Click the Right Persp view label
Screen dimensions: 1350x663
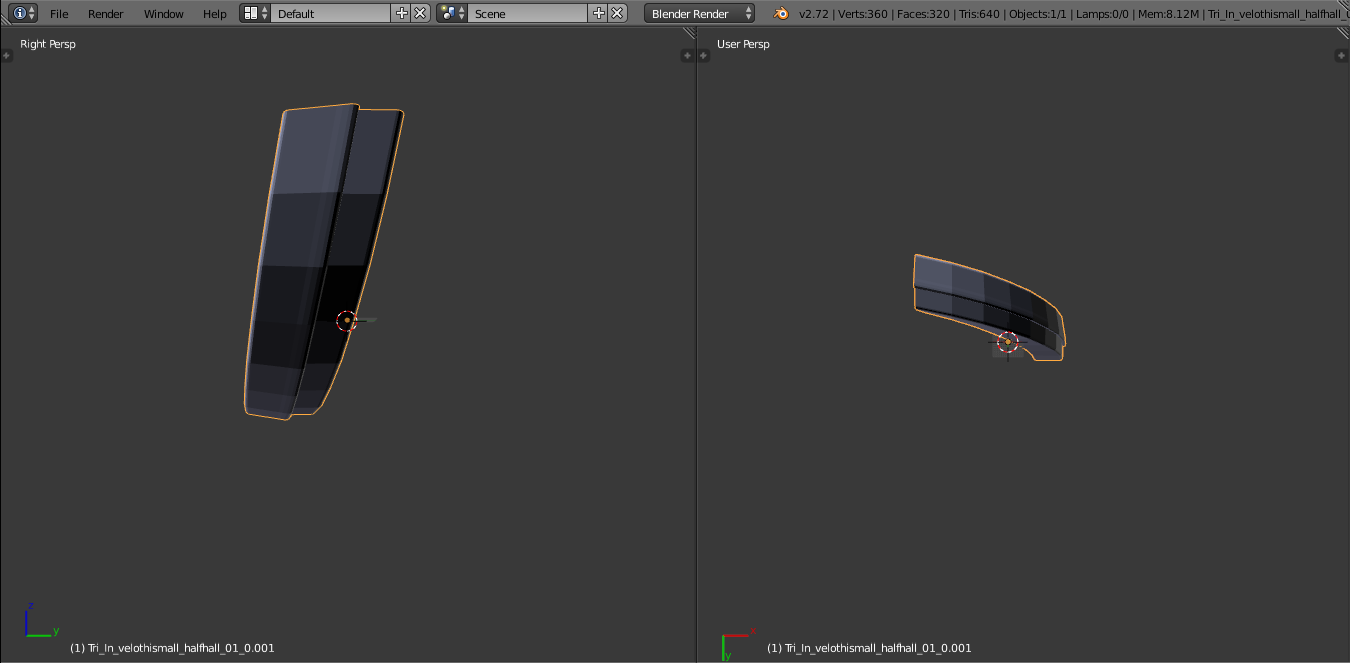click(48, 44)
